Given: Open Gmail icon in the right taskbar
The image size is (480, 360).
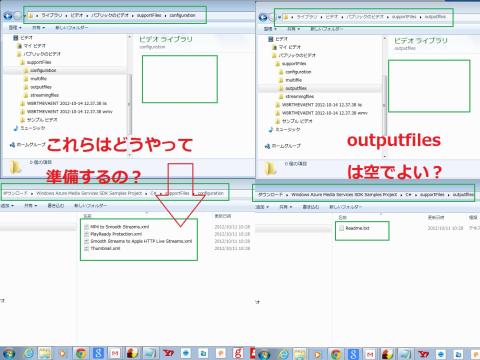Looking at the screenshot, I should tap(370, 354).
